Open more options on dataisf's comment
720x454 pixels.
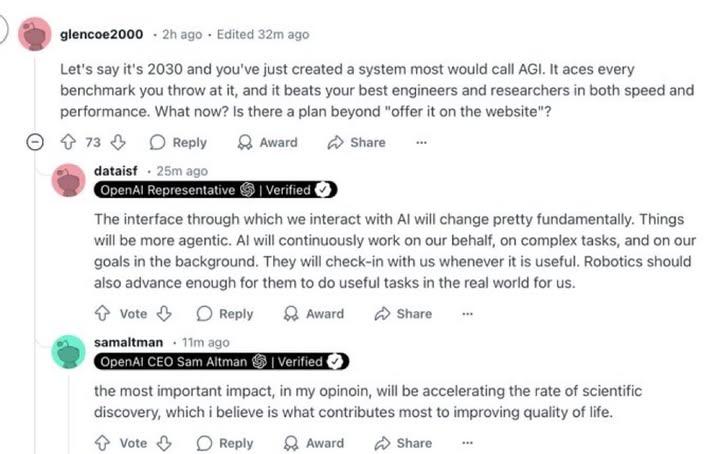(467, 313)
